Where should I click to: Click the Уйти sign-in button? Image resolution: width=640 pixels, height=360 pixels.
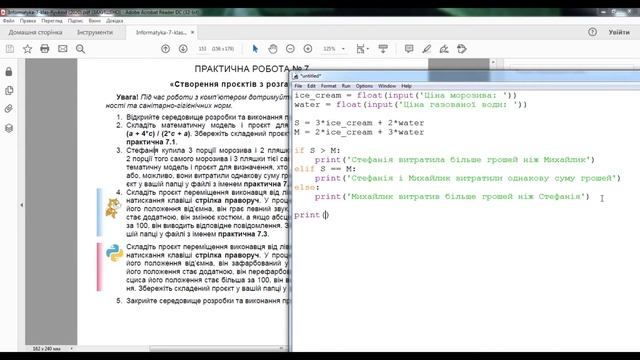point(619,32)
